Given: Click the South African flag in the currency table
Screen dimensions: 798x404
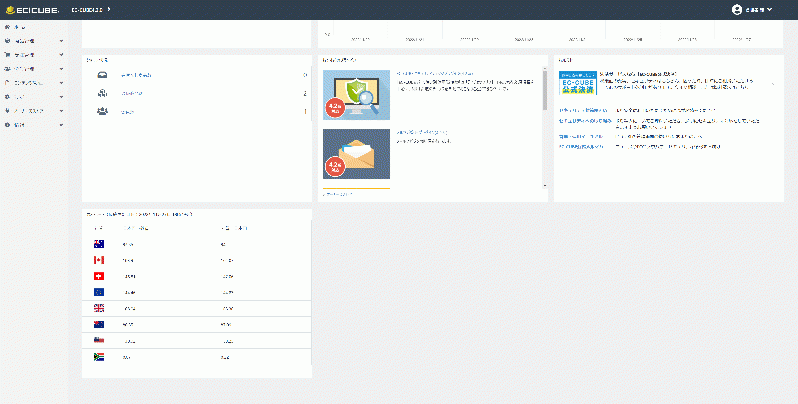Looking at the screenshot, I should [x=99, y=357].
